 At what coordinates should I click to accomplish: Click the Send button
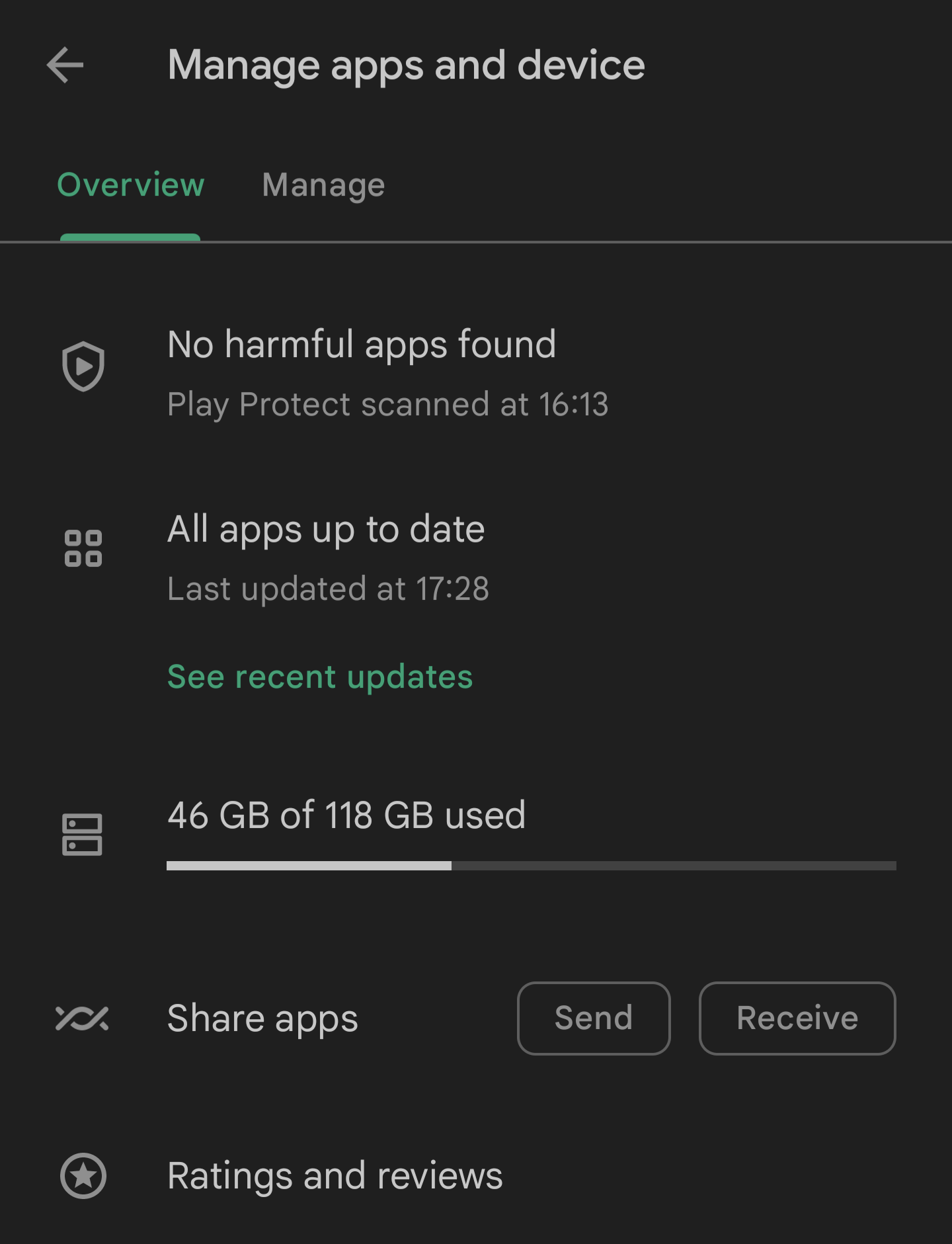coord(594,1018)
